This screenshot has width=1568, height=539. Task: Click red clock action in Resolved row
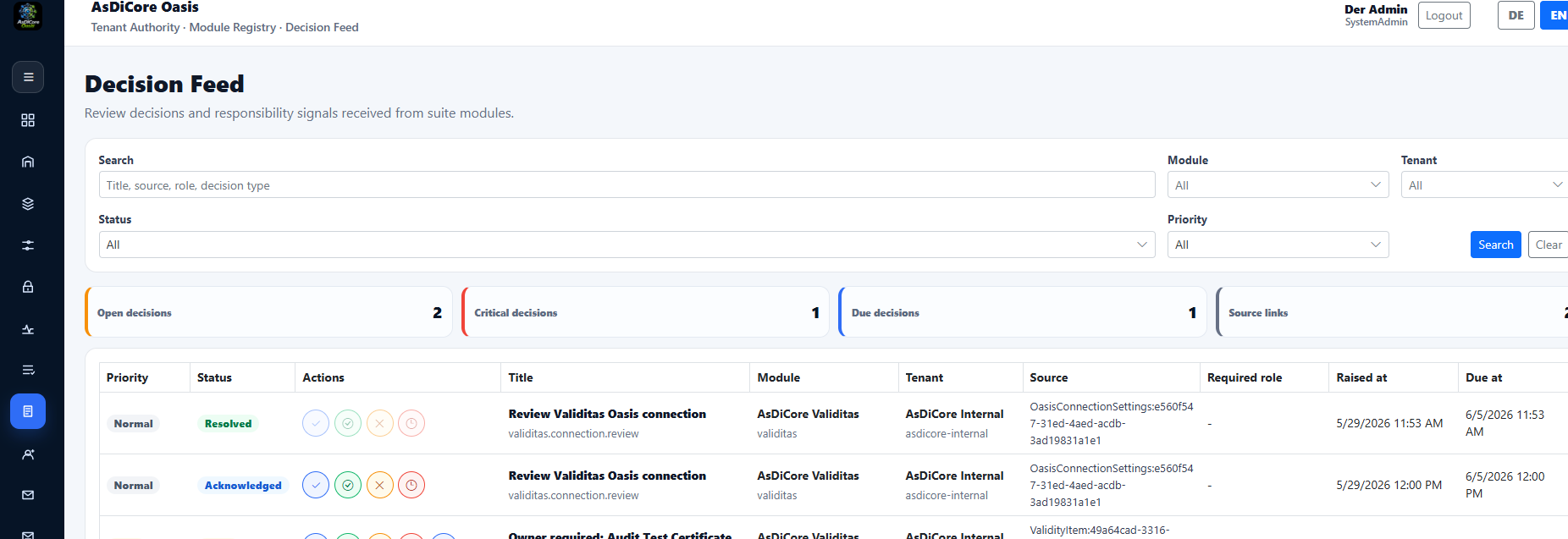pos(411,423)
